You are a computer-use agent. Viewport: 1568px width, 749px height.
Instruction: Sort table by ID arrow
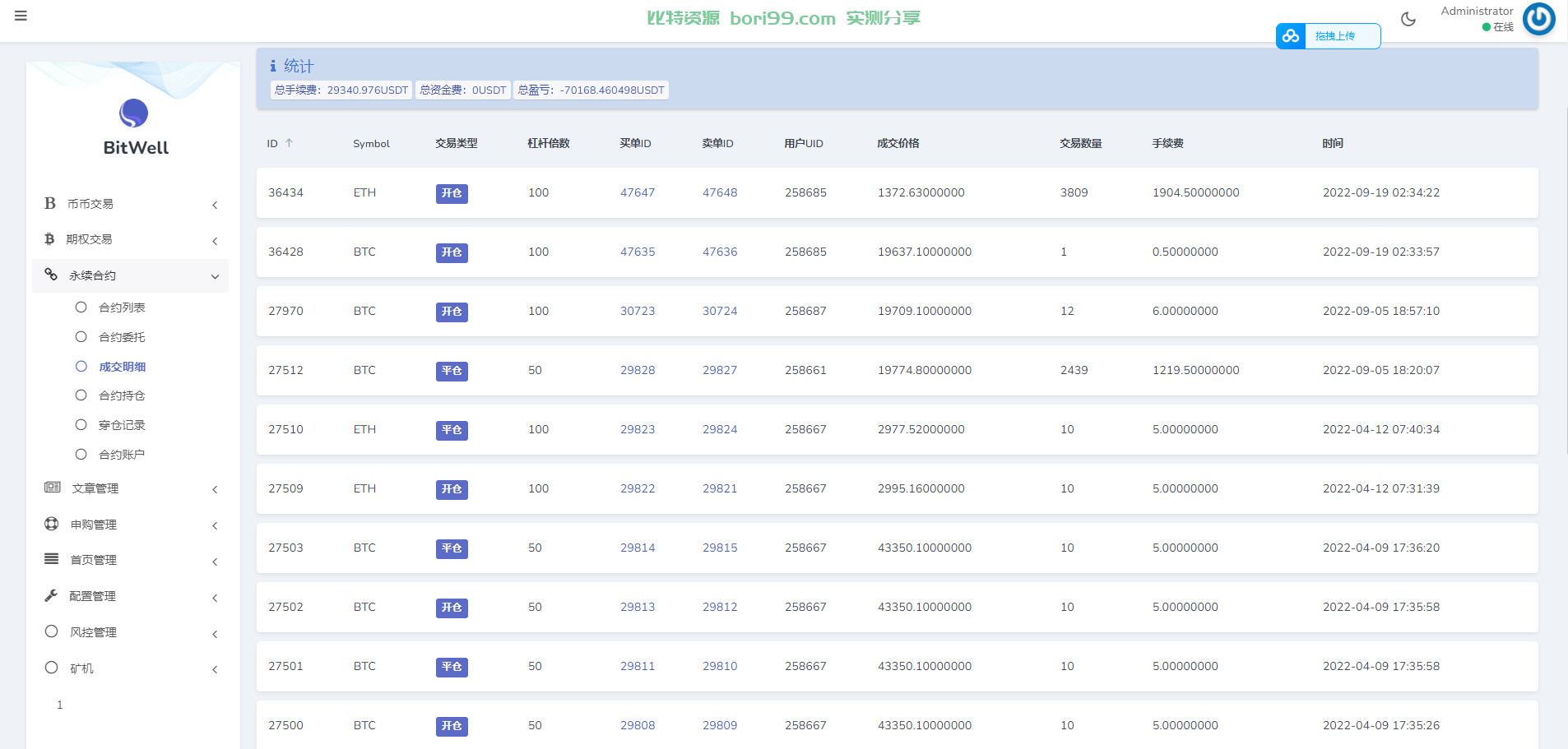tap(289, 143)
